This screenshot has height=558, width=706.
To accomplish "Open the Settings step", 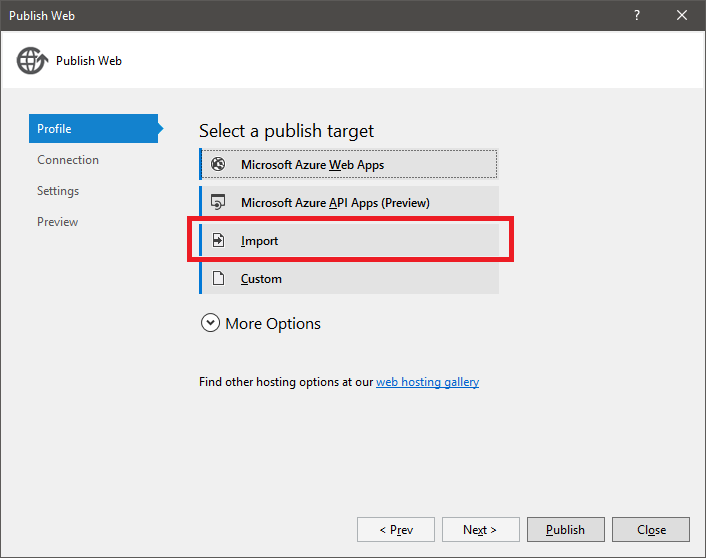I will tap(58, 191).
